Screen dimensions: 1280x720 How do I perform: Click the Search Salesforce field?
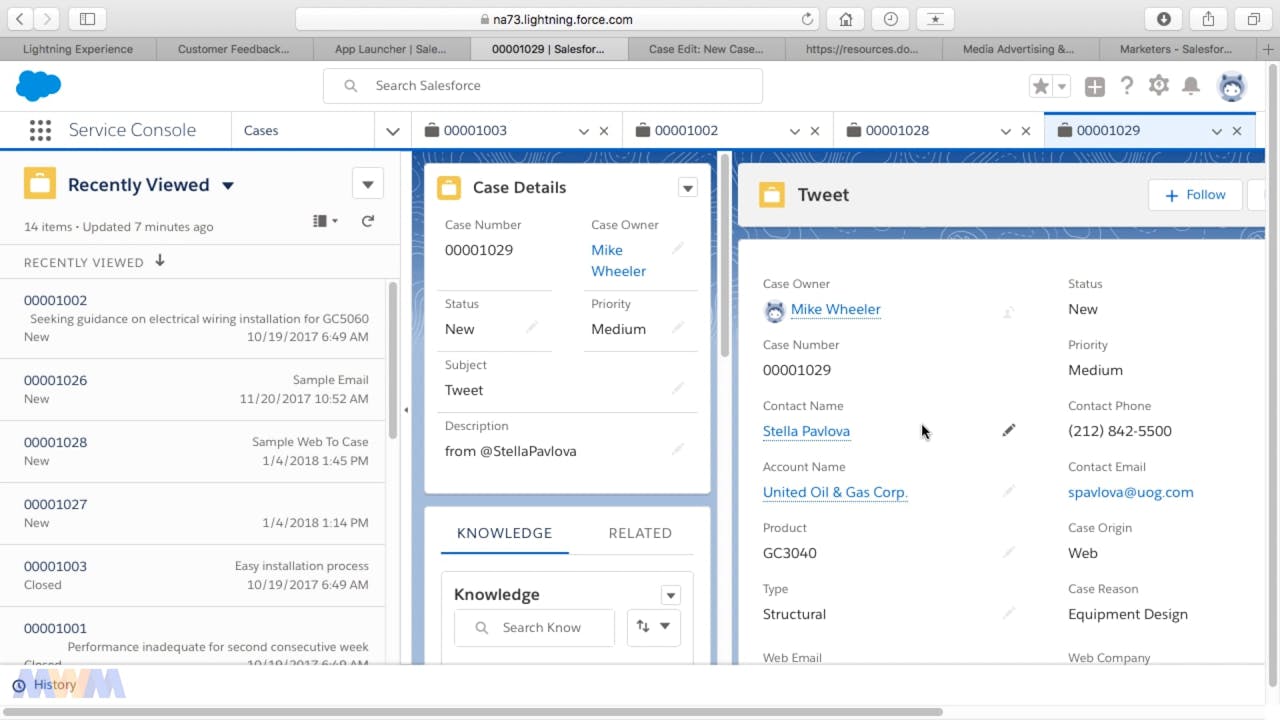[543, 86]
